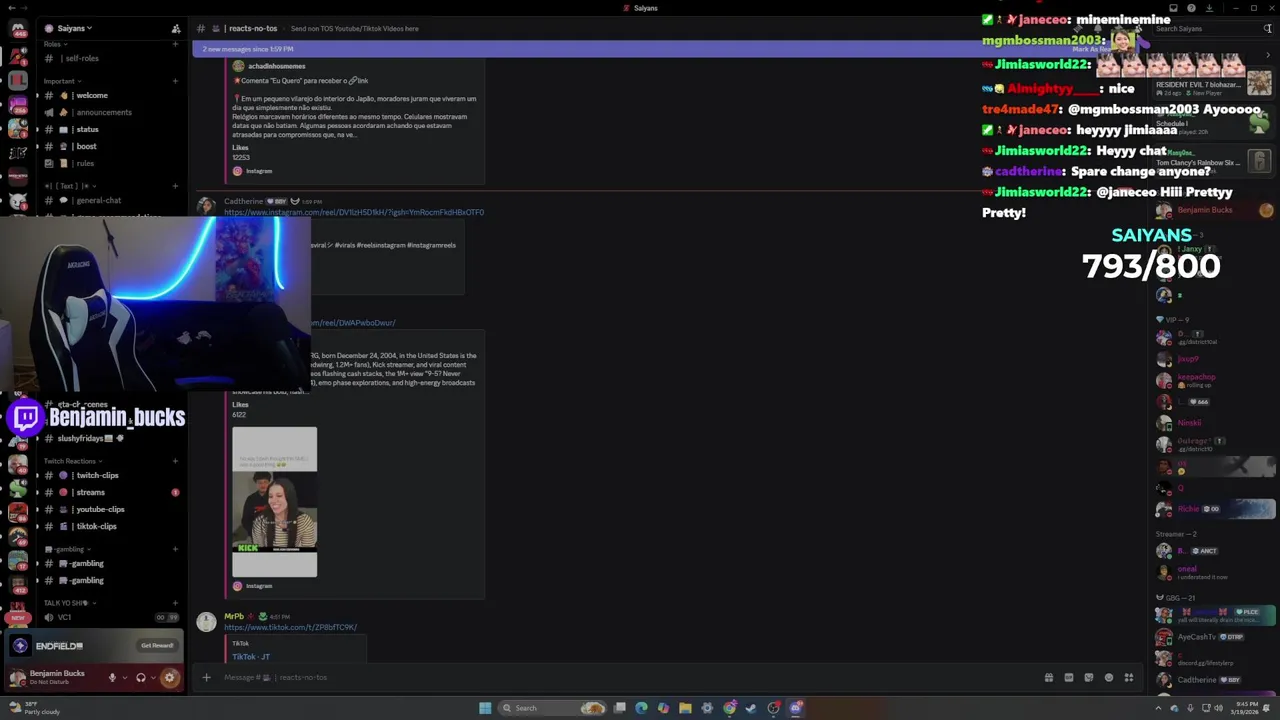
Task: Open User Settings gear icon
Action: 169,678
